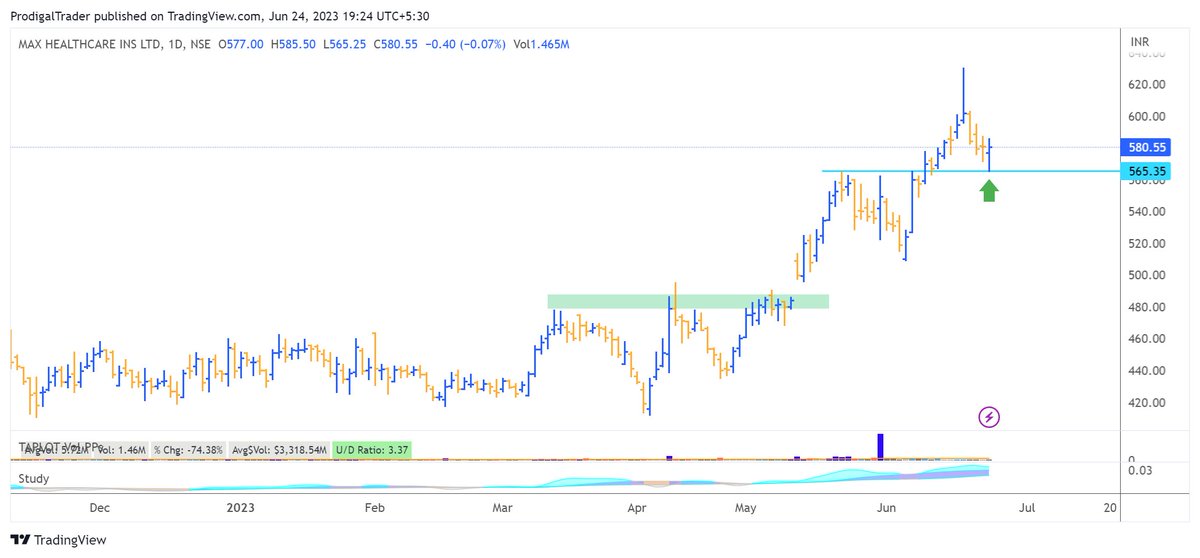Click the AvgSVol: $3,318.54M value

coord(280,451)
